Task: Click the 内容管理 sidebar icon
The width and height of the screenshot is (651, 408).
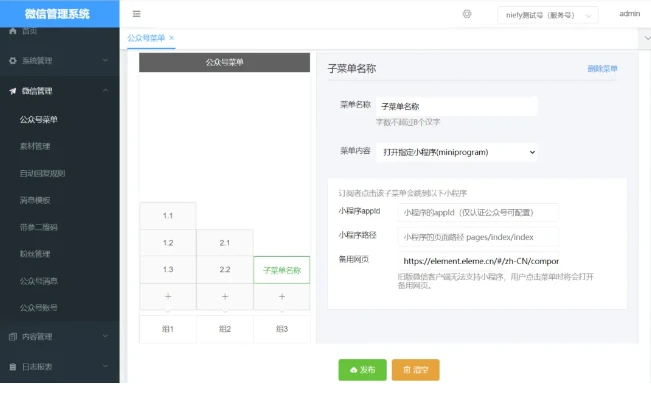Action: pos(12,337)
